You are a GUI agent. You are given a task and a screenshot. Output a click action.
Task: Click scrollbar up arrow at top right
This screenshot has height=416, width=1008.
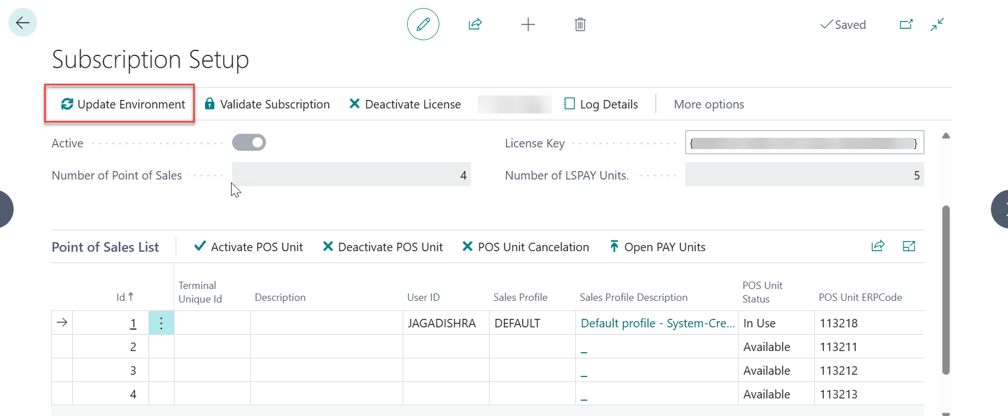945,136
